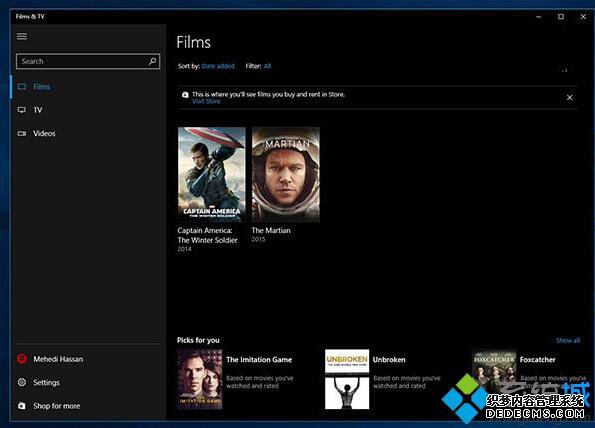The image size is (595, 428).
Task: Open Captain America poster thumbnail
Action: pos(212,174)
